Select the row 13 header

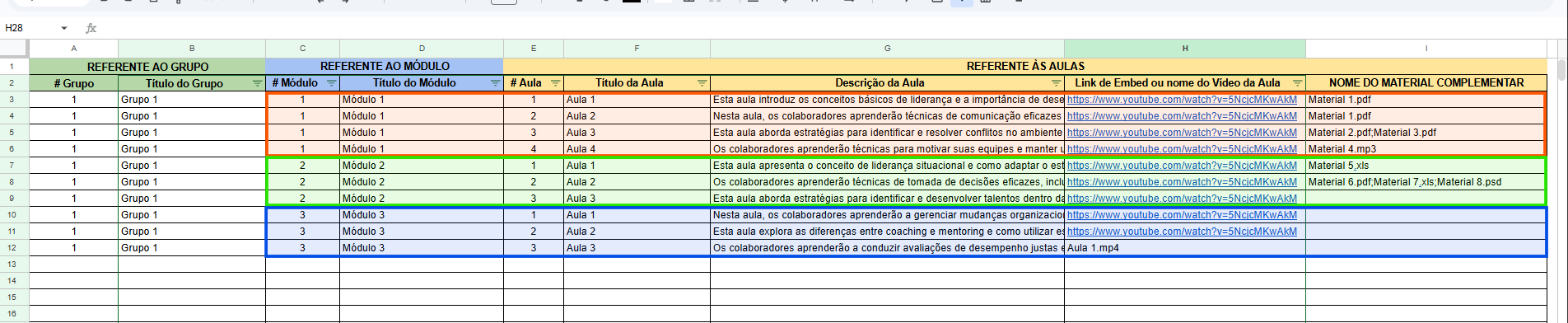point(12,264)
